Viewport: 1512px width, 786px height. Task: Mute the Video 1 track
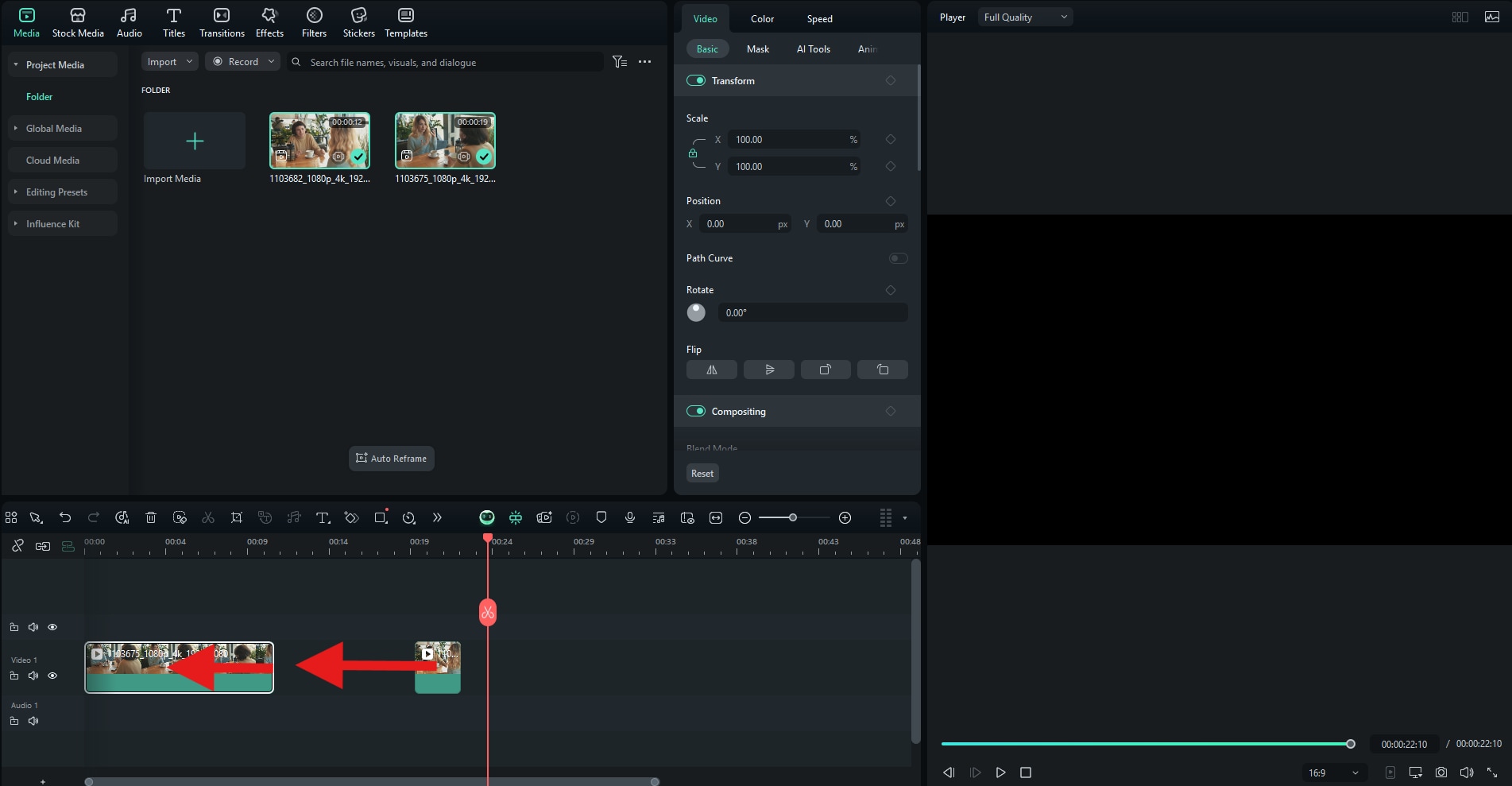click(33, 676)
